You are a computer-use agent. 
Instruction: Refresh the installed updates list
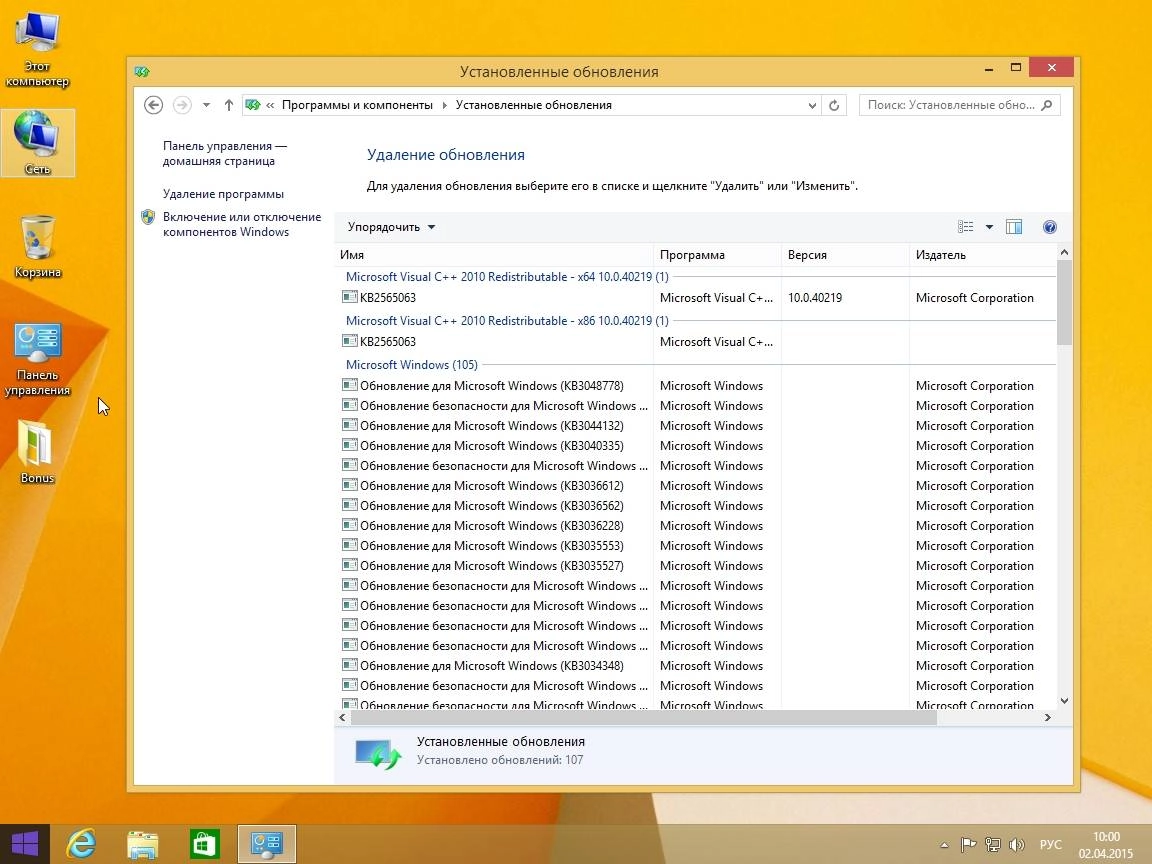click(834, 105)
